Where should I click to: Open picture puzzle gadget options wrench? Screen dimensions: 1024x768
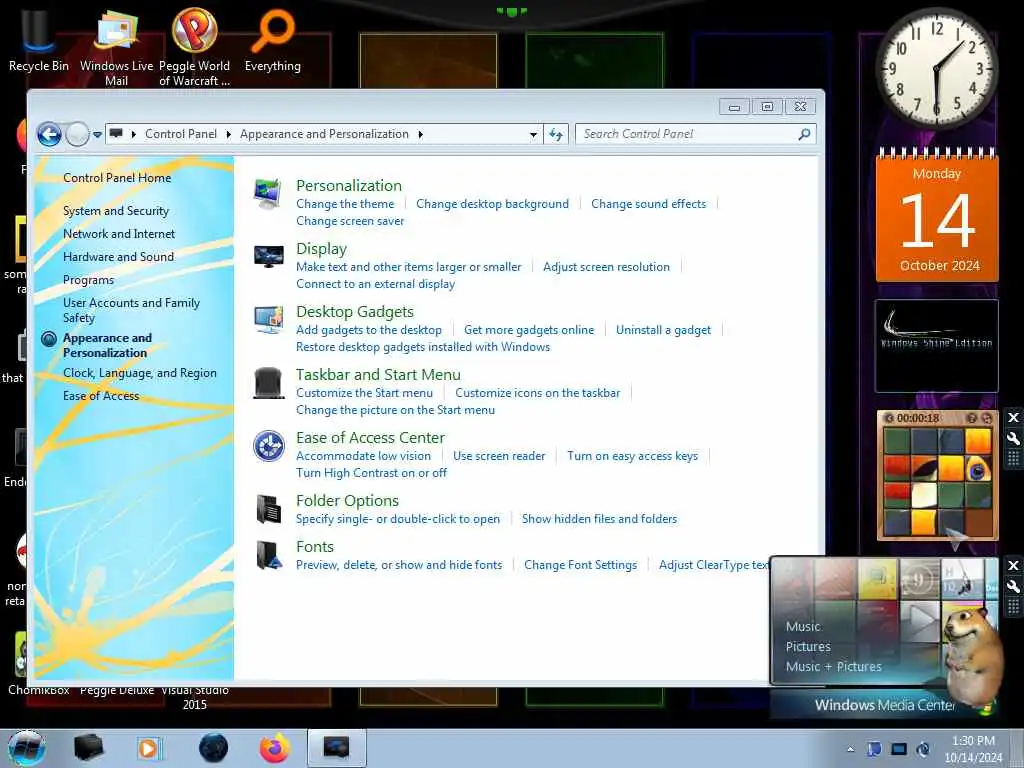[x=1014, y=438]
